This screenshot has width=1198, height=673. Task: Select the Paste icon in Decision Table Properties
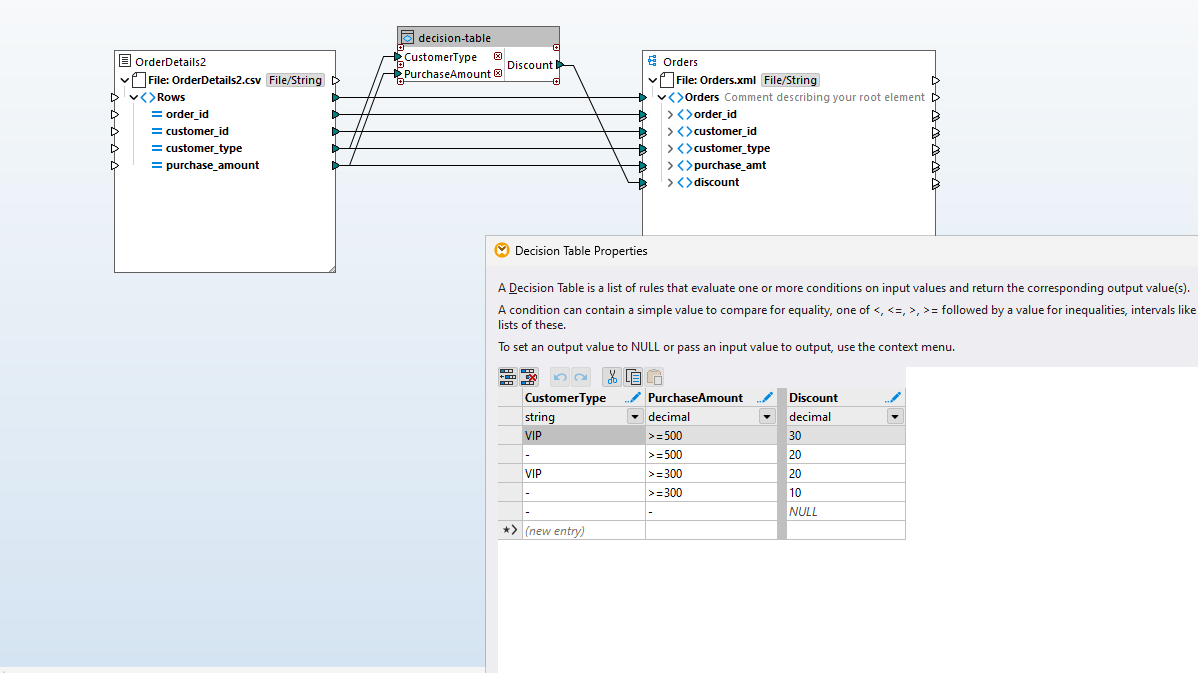(x=655, y=377)
